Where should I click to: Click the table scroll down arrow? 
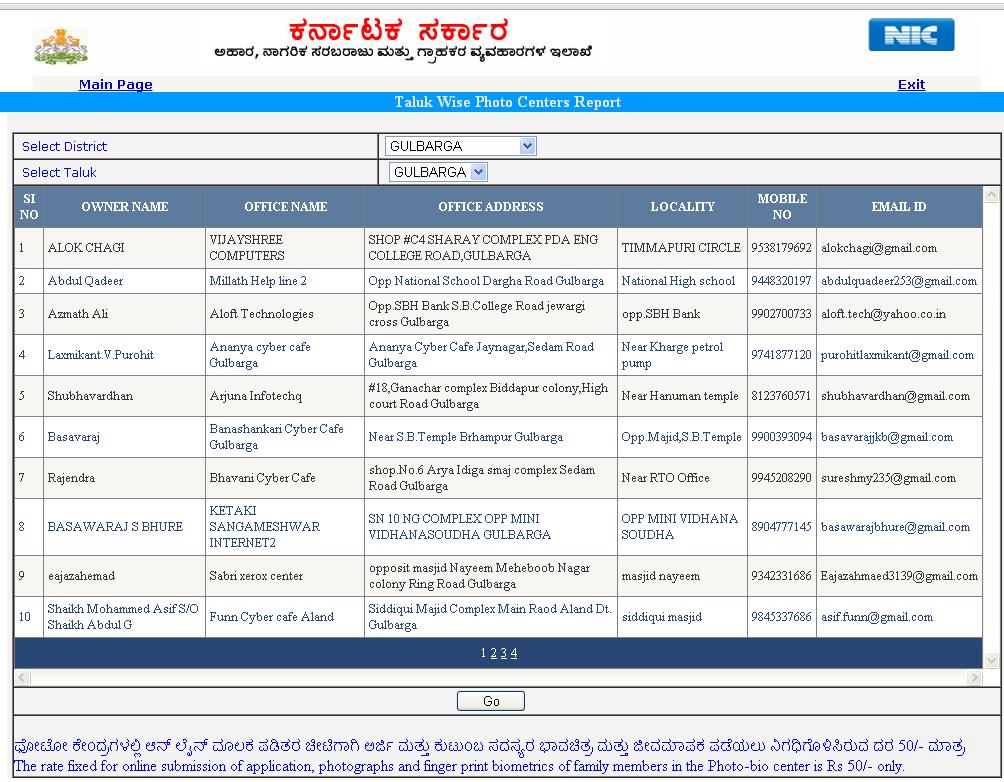pos(991,661)
